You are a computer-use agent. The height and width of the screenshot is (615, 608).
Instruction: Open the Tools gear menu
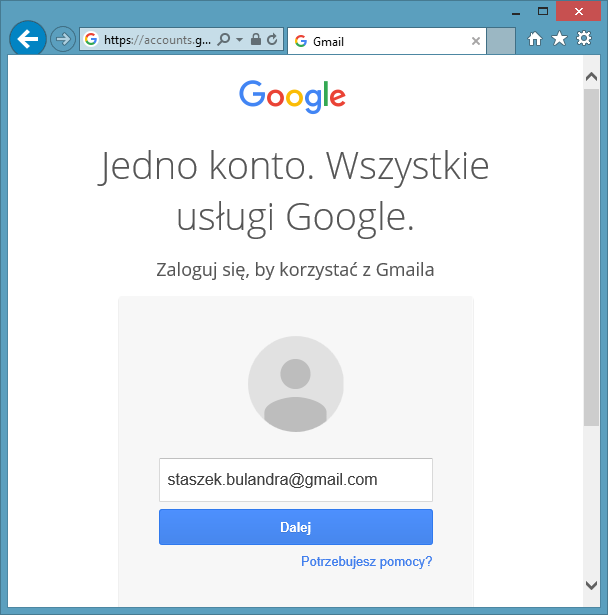(584, 39)
